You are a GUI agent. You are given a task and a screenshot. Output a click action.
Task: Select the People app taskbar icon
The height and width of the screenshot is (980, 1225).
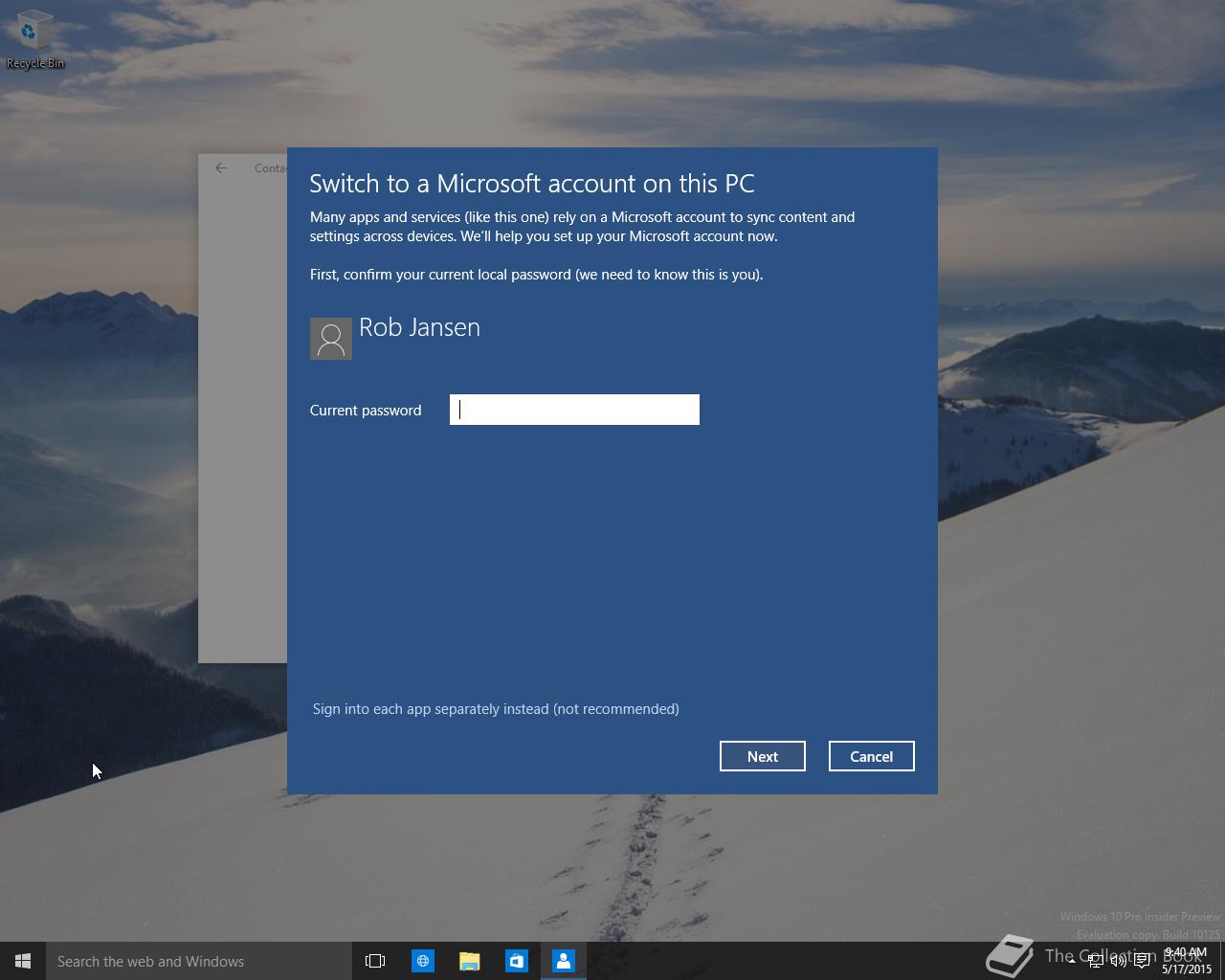[x=563, y=961]
